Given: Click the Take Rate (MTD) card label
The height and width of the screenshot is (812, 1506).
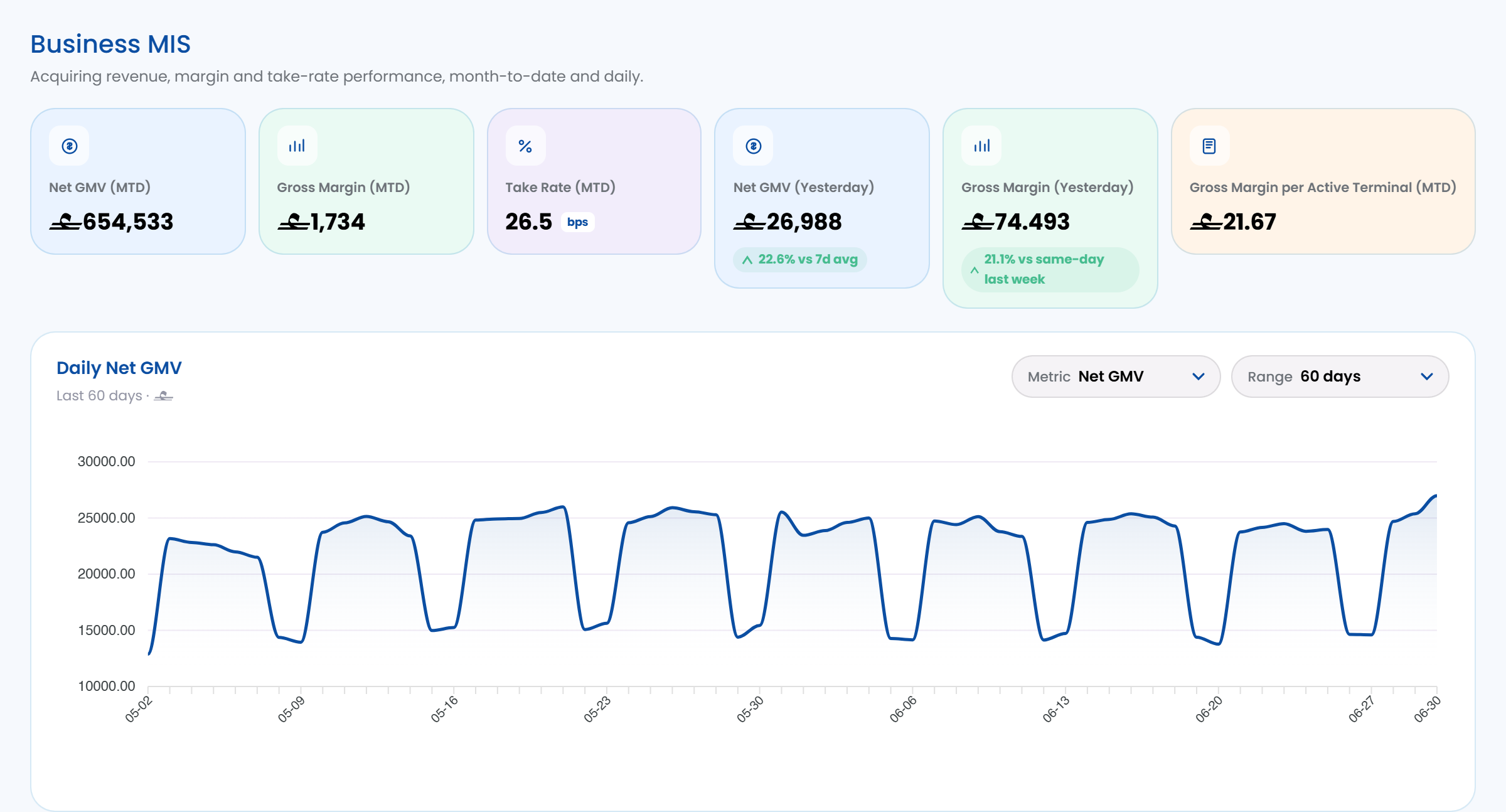Looking at the screenshot, I should [560, 187].
